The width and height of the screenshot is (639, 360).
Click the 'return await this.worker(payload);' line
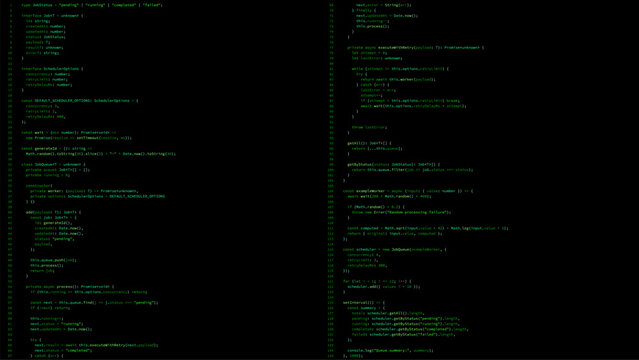point(398,79)
